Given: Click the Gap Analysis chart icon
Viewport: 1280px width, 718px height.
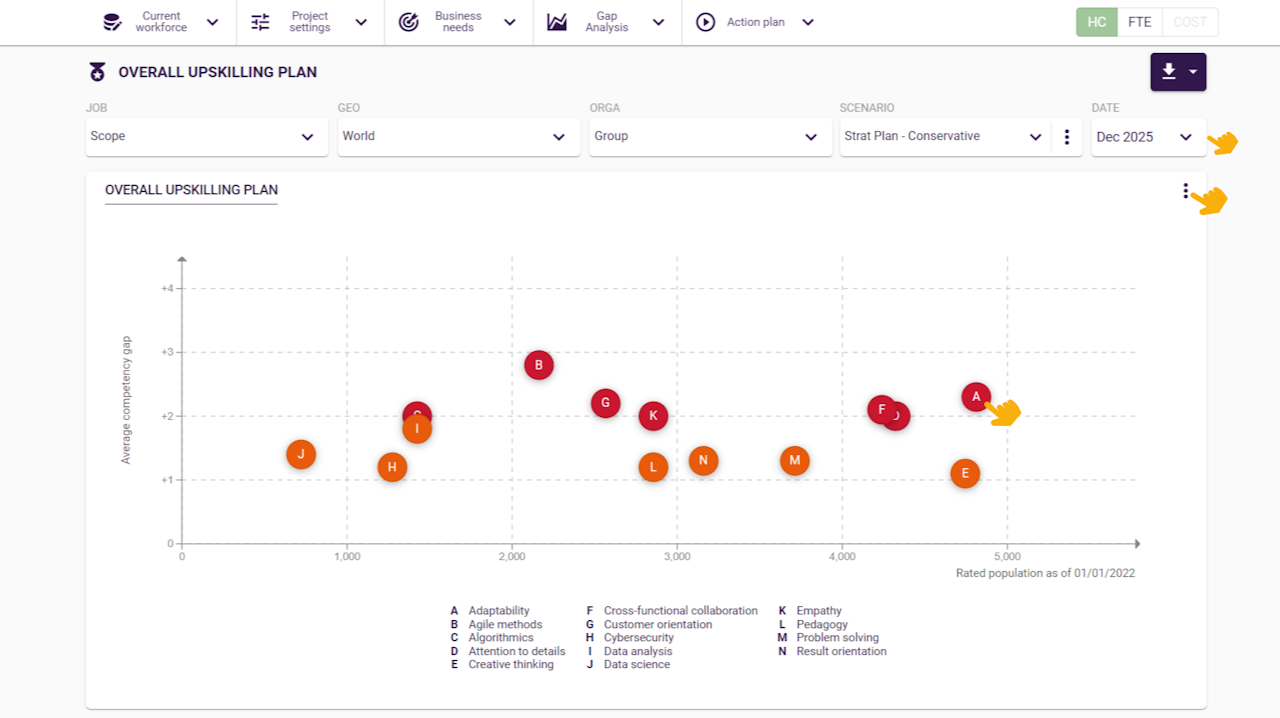Looking at the screenshot, I should pyautogui.click(x=557, y=22).
